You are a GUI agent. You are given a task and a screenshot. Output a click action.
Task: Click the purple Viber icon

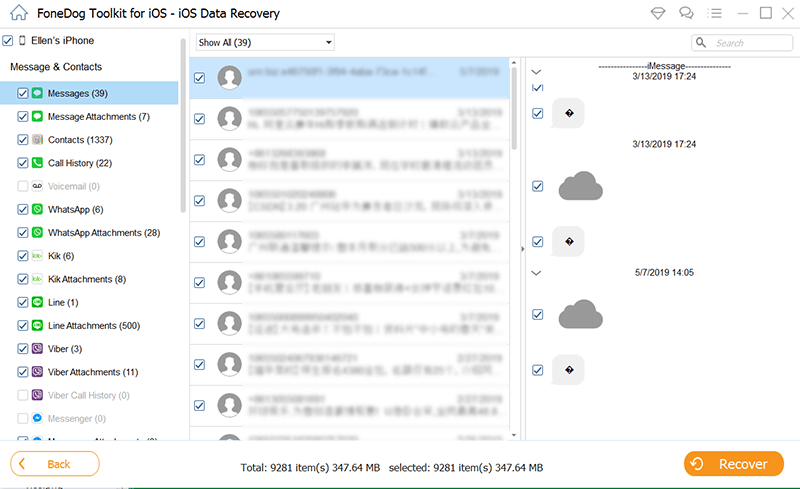[37, 348]
